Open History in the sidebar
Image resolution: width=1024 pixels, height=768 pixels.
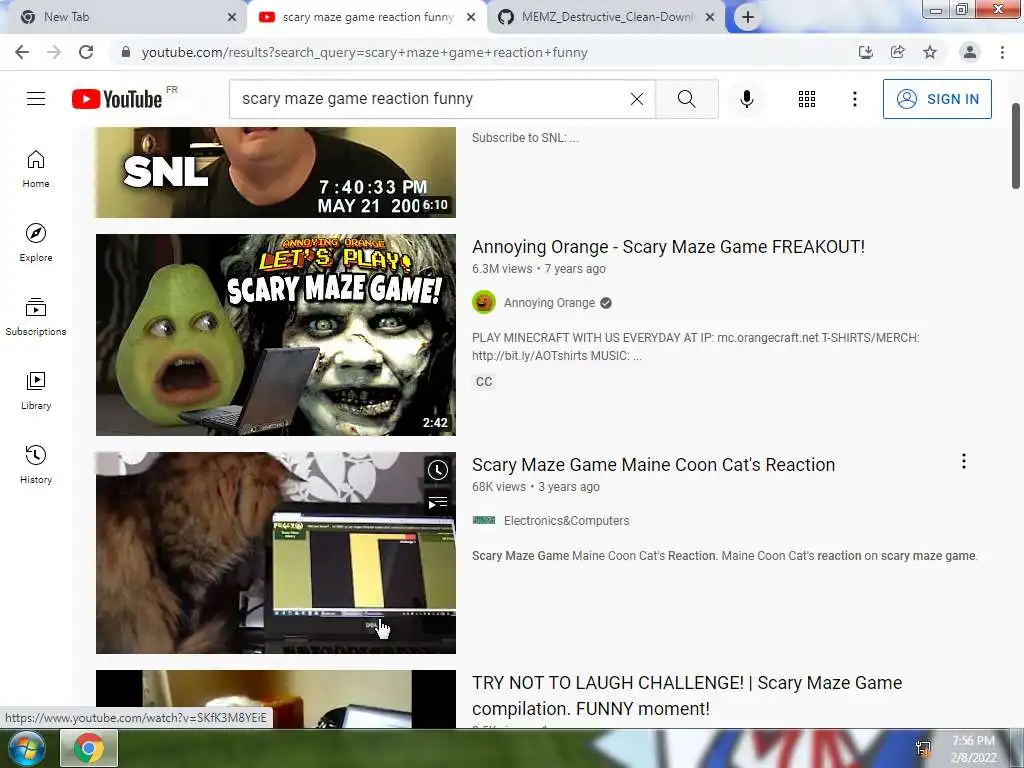click(x=36, y=464)
